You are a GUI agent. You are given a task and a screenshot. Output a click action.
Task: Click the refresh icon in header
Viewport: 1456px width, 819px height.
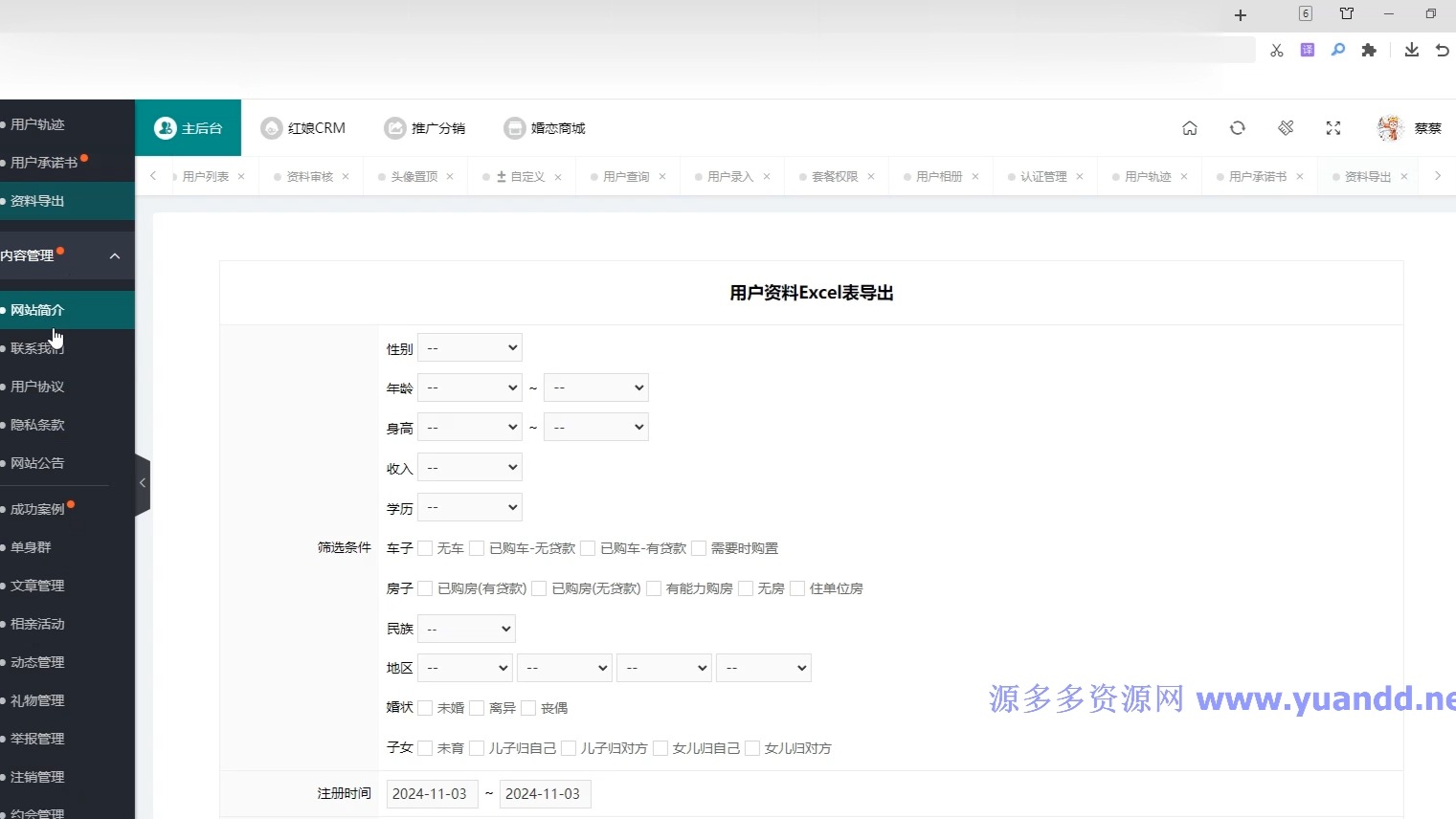tap(1238, 128)
